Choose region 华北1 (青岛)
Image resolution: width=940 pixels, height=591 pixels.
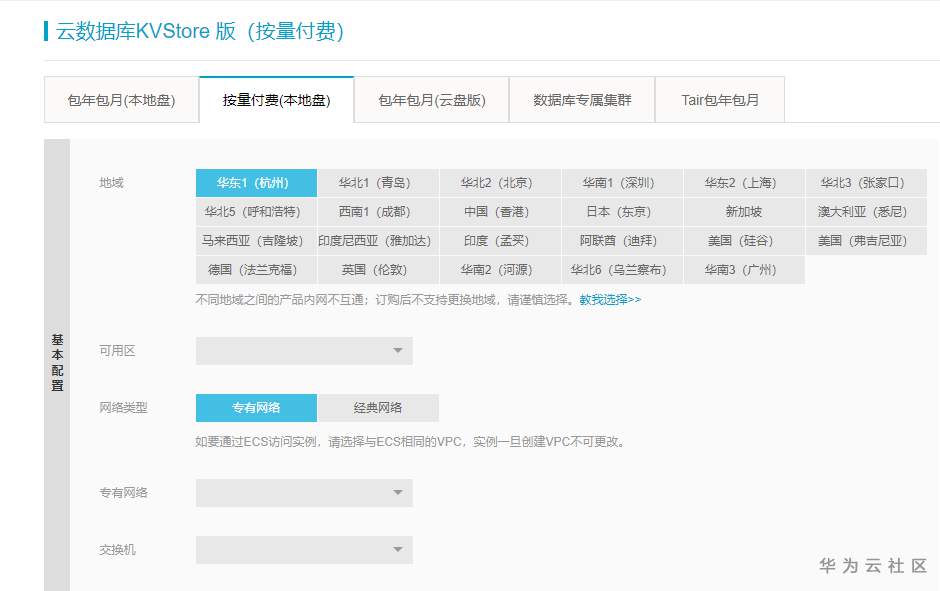pyautogui.click(x=378, y=183)
